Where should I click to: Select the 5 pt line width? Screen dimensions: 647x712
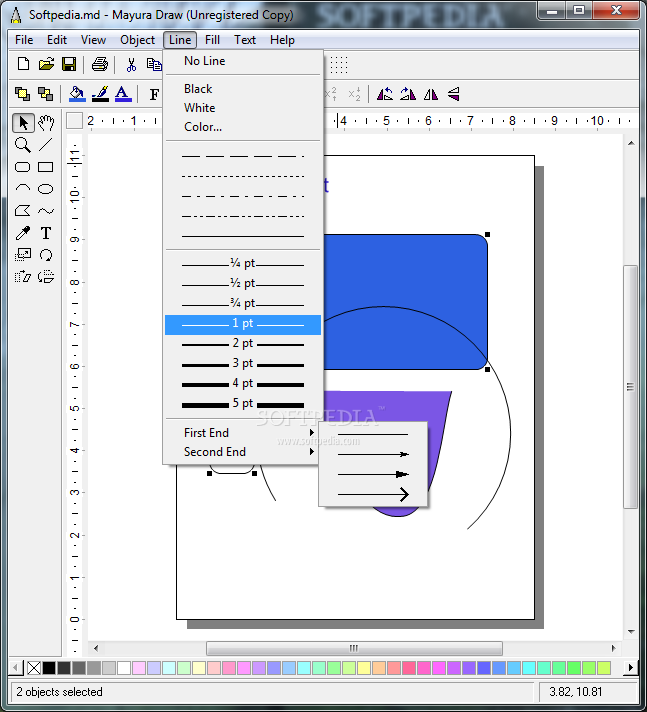coord(243,404)
